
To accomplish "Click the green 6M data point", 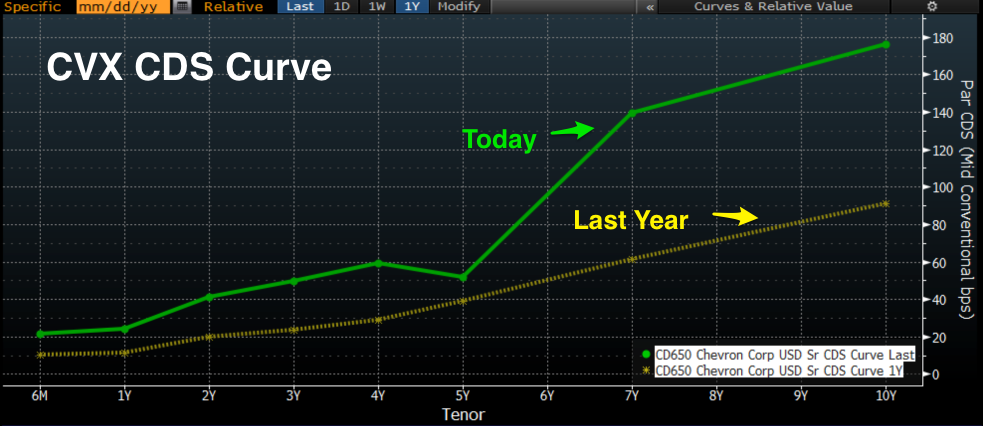I will 40,334.
